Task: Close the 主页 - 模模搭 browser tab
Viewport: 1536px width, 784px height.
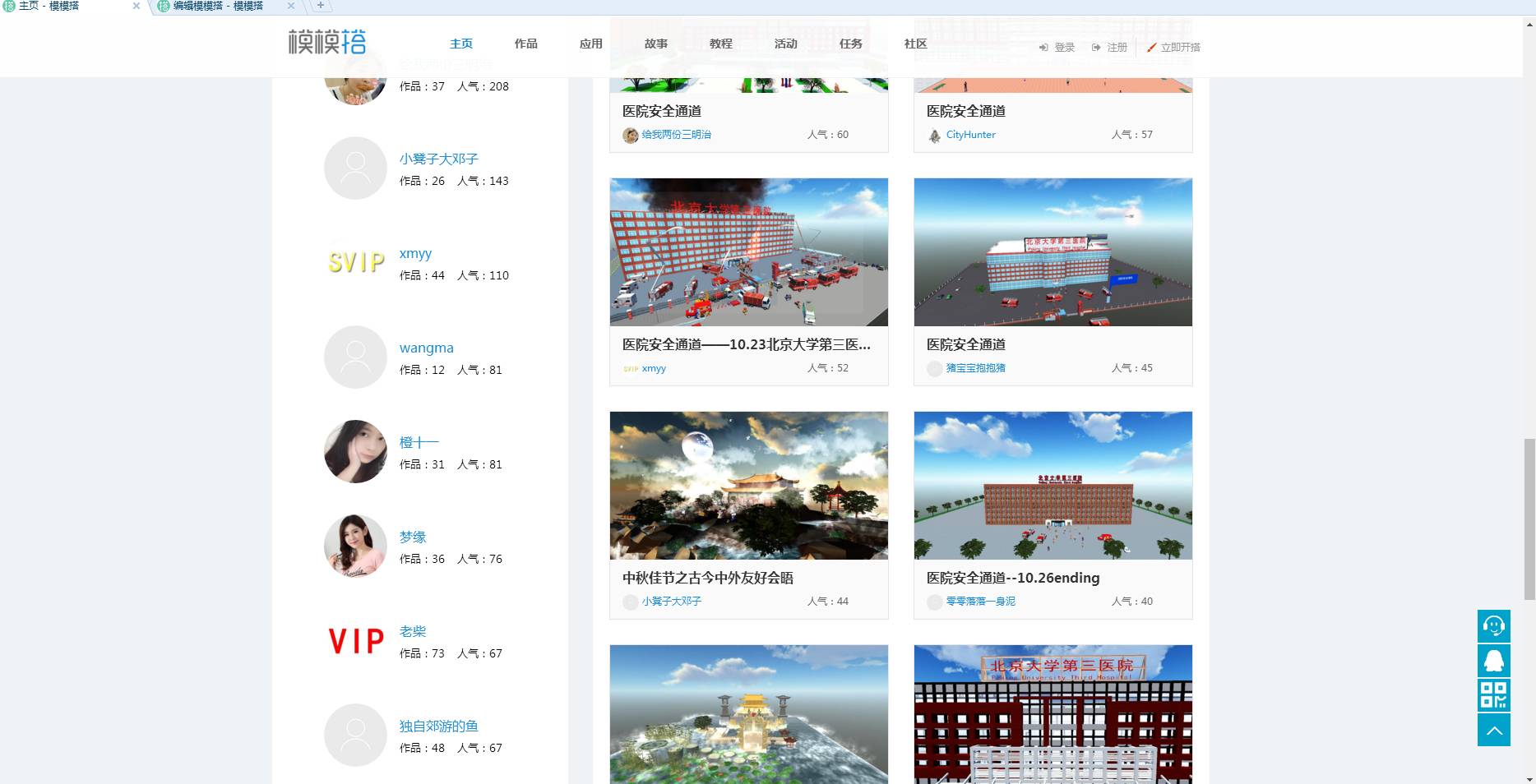Action: [136, 6]
